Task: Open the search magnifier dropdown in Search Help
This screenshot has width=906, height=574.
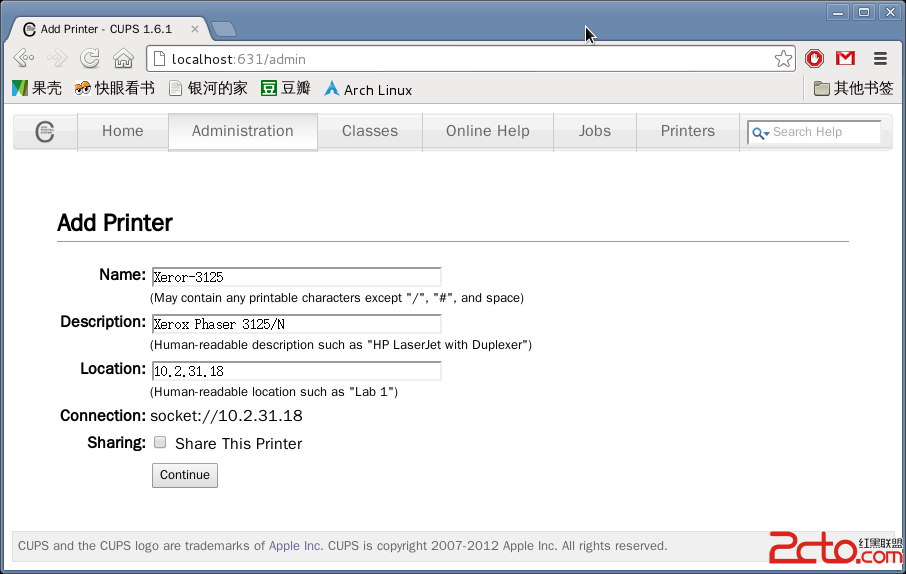Action: point(760,133)
